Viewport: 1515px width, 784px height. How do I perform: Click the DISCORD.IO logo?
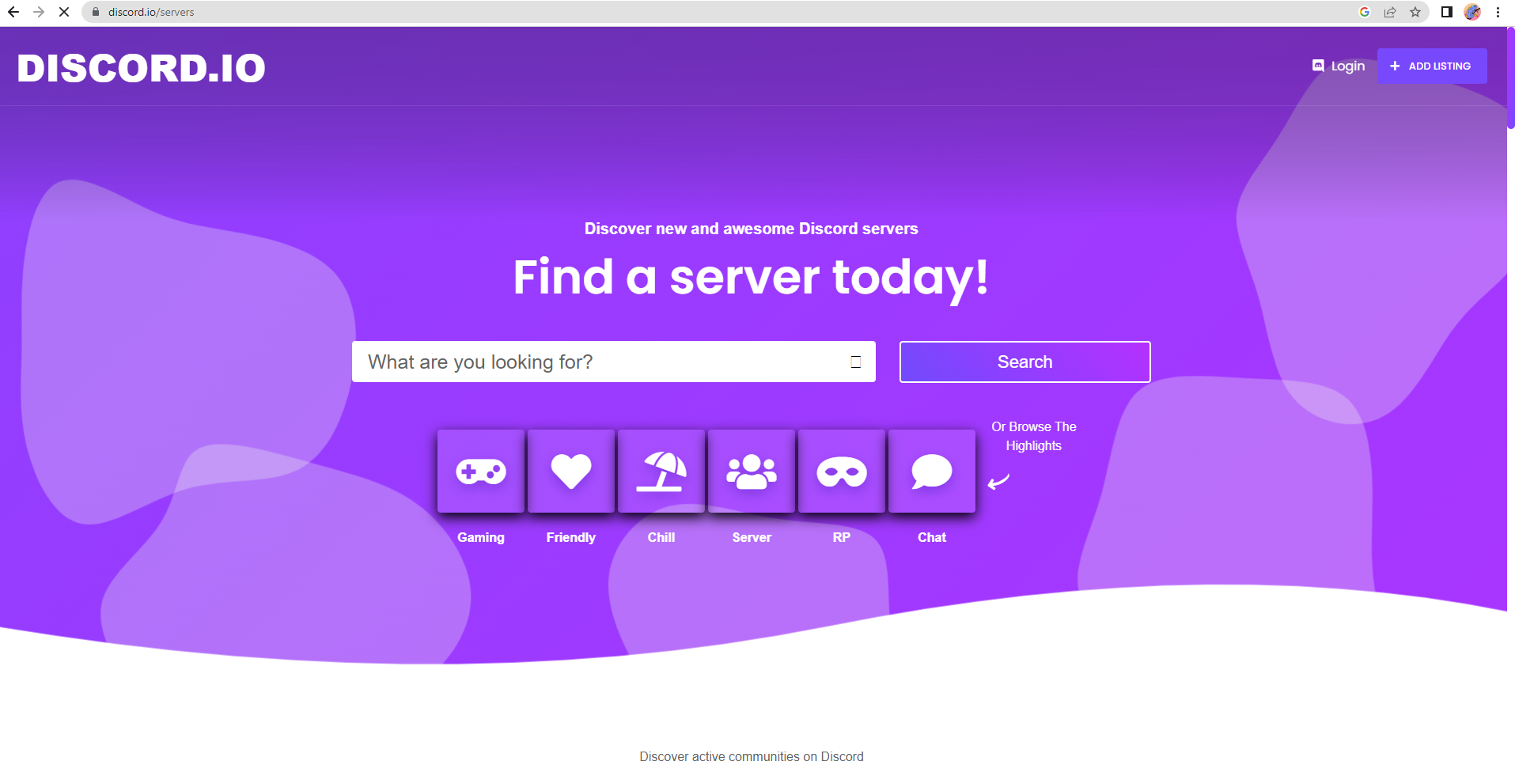(142, 68)
